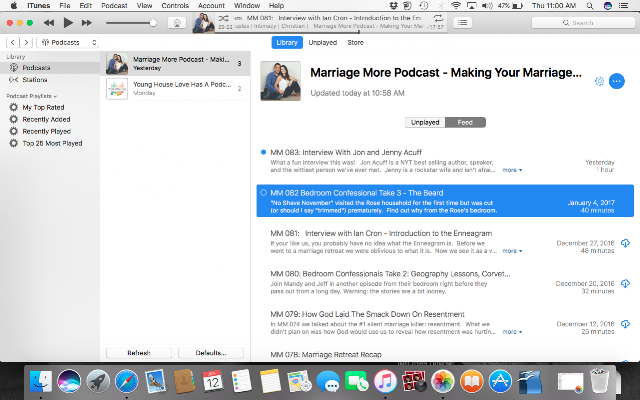Click the volume slider knob
Screen dimensions: 640x400
tap(153, 23)
